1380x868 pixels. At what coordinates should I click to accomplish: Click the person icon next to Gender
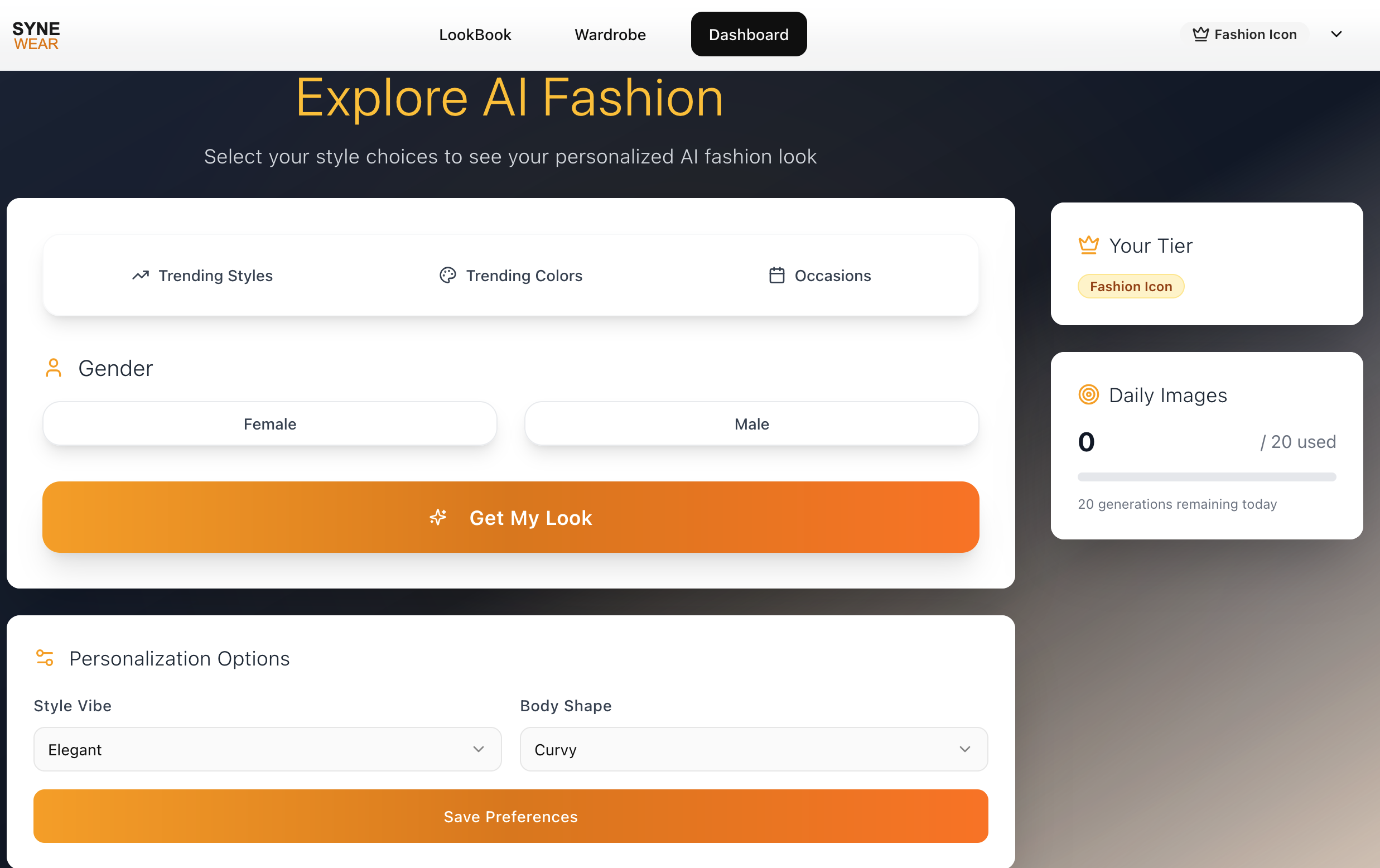pos(54,368)
